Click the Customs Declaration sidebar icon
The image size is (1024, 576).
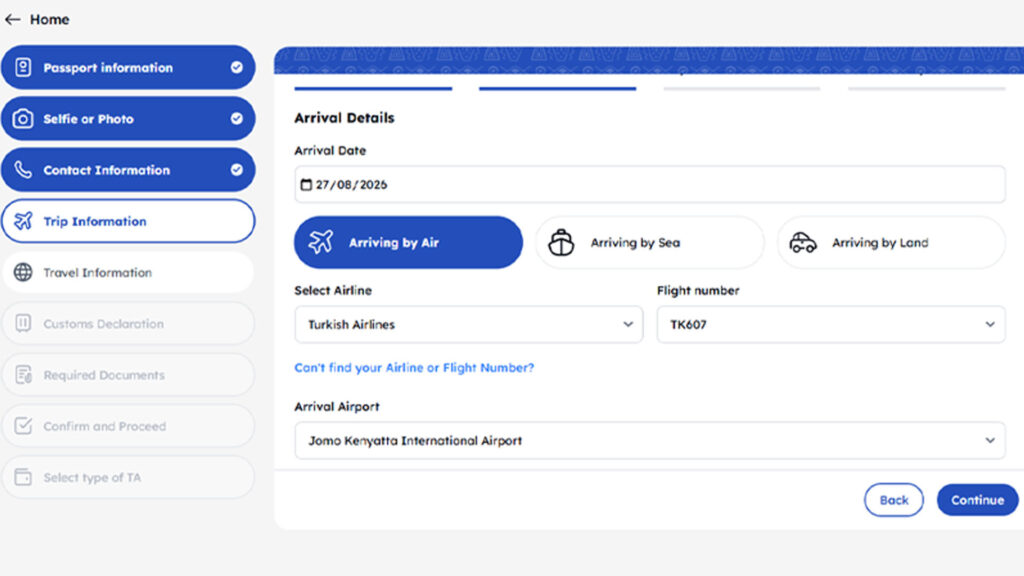pos(23,323)
